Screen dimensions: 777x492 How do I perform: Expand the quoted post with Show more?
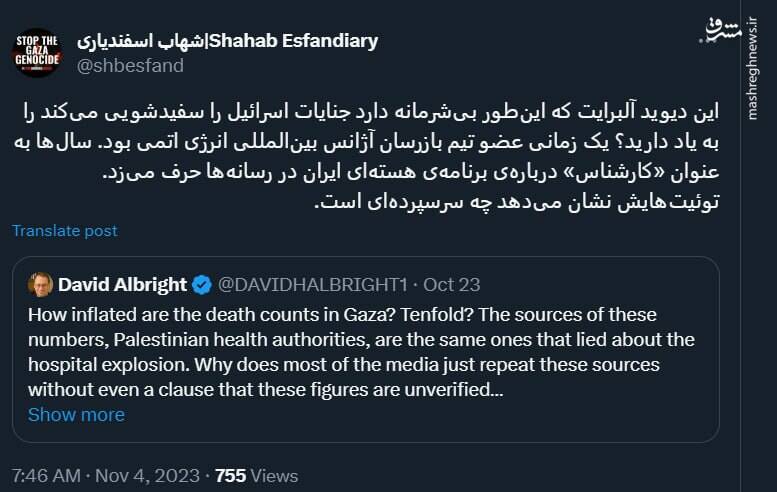76,414
